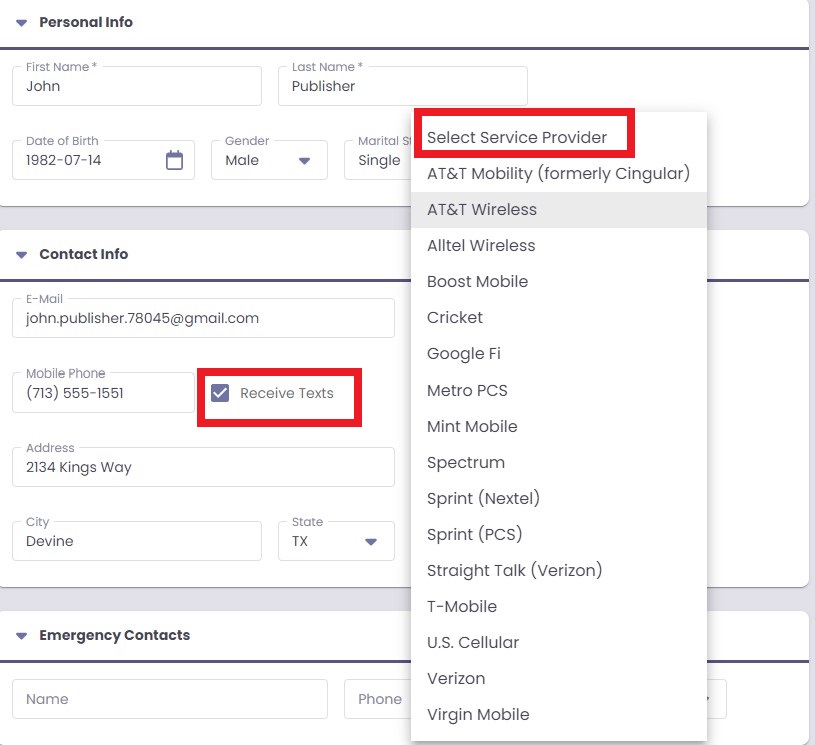Image resolution: width=815 pixels, height=745 pixels.
Task: Click the Contact Info heading
Action: tap(84, 254)
